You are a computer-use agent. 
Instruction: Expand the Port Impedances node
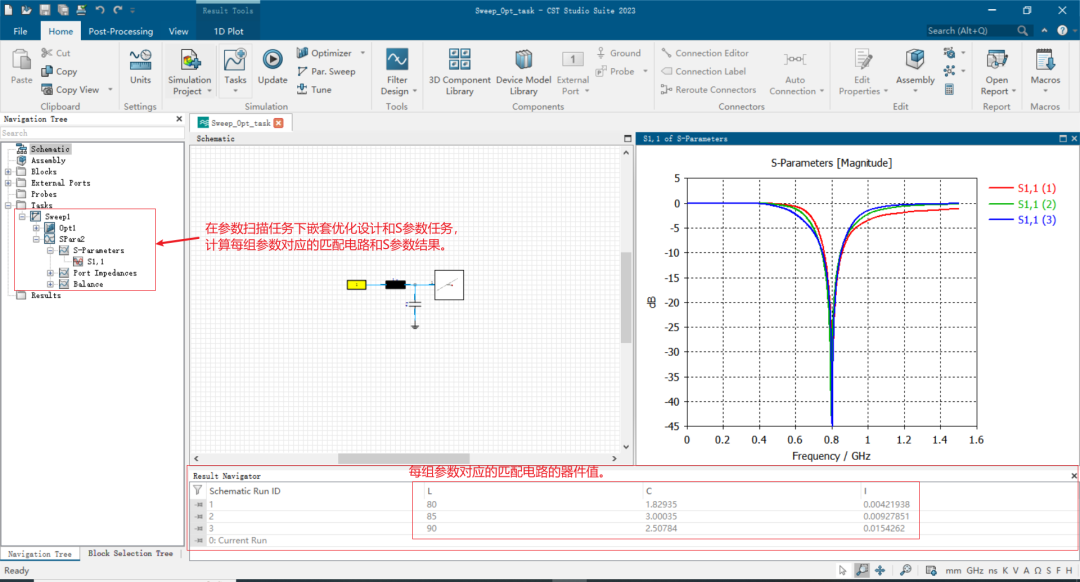pos(50,273)
